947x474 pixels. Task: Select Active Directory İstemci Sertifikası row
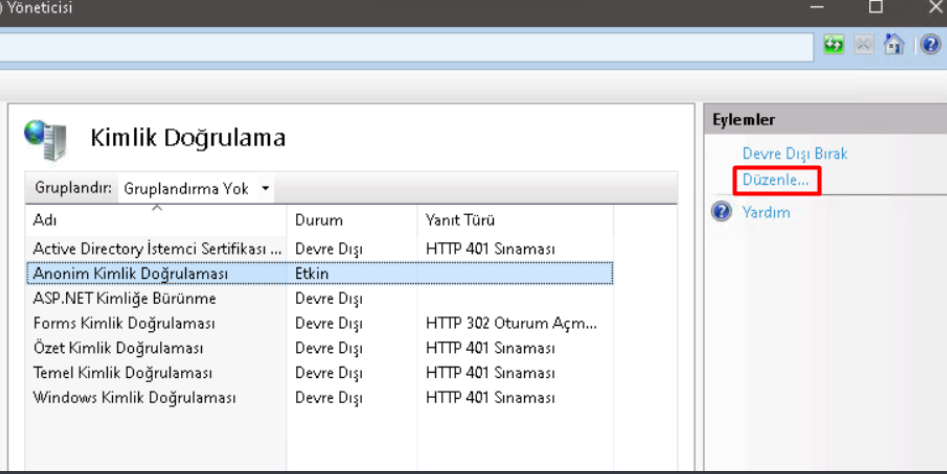tap(320, 249)
